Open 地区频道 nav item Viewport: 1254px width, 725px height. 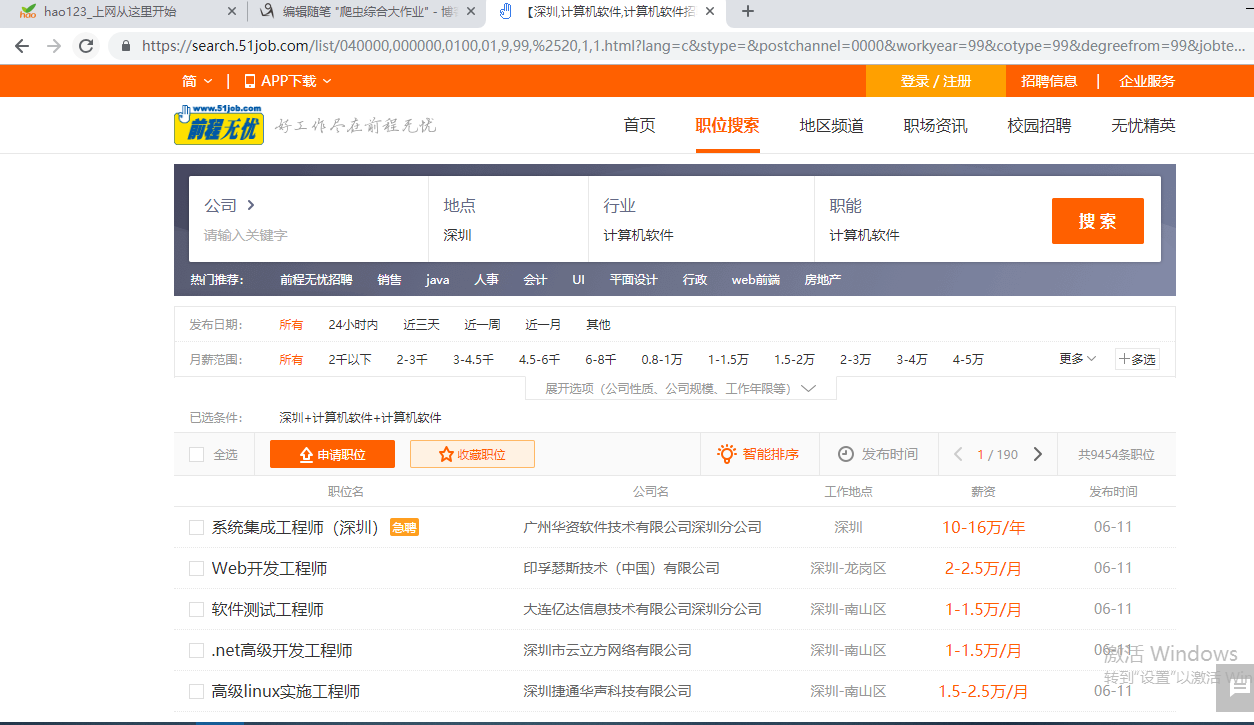[831, 125]
